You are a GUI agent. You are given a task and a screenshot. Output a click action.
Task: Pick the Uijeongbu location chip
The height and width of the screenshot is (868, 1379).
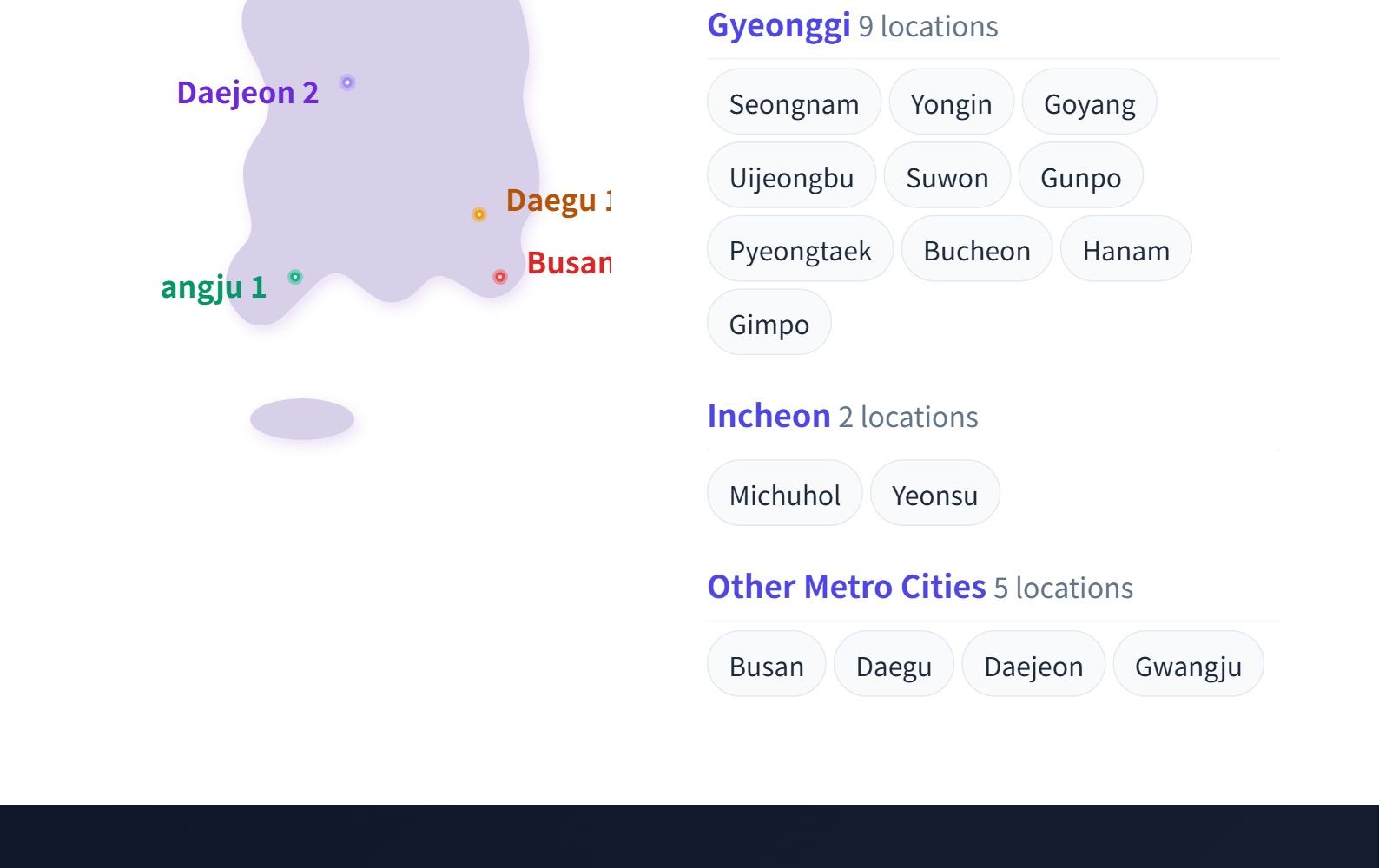791,176
